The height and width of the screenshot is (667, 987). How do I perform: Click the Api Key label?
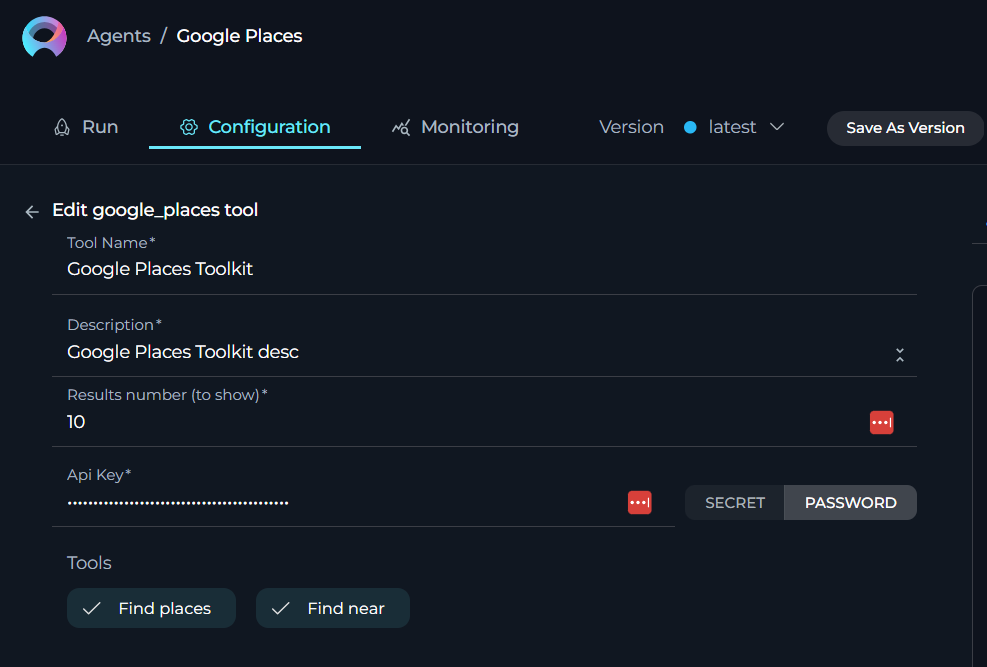99,475
